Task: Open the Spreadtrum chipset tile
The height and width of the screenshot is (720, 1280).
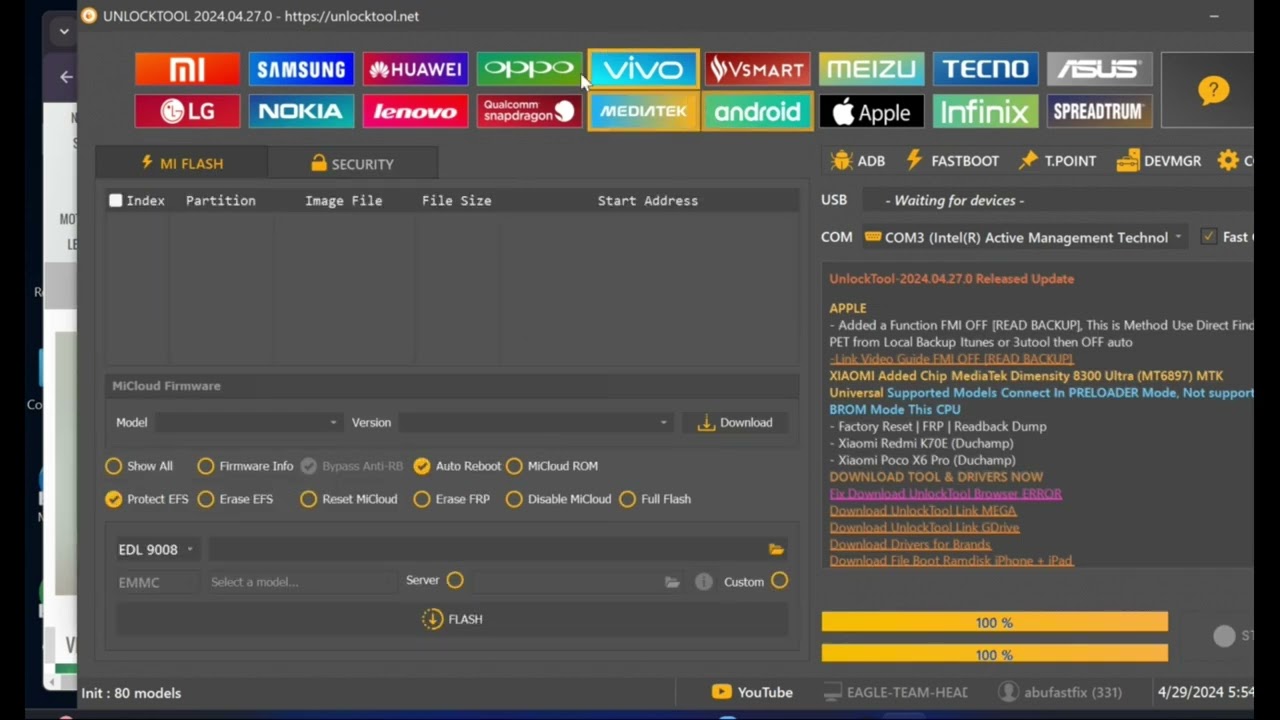Action: [x=1099, y=111]
